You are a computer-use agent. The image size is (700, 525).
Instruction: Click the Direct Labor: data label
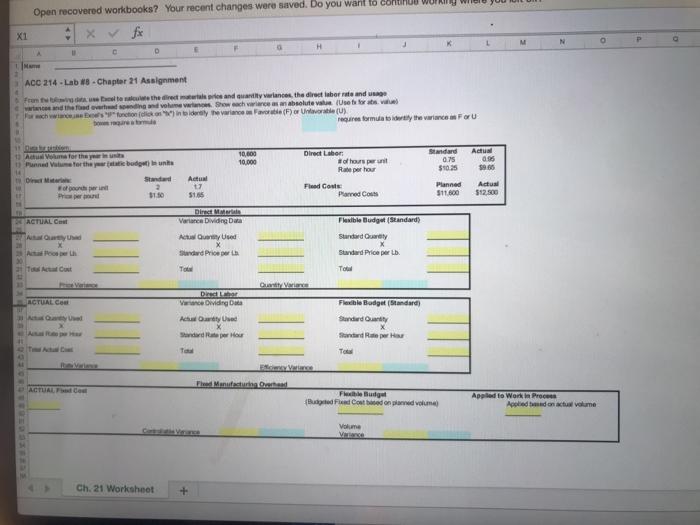(324, 153)
